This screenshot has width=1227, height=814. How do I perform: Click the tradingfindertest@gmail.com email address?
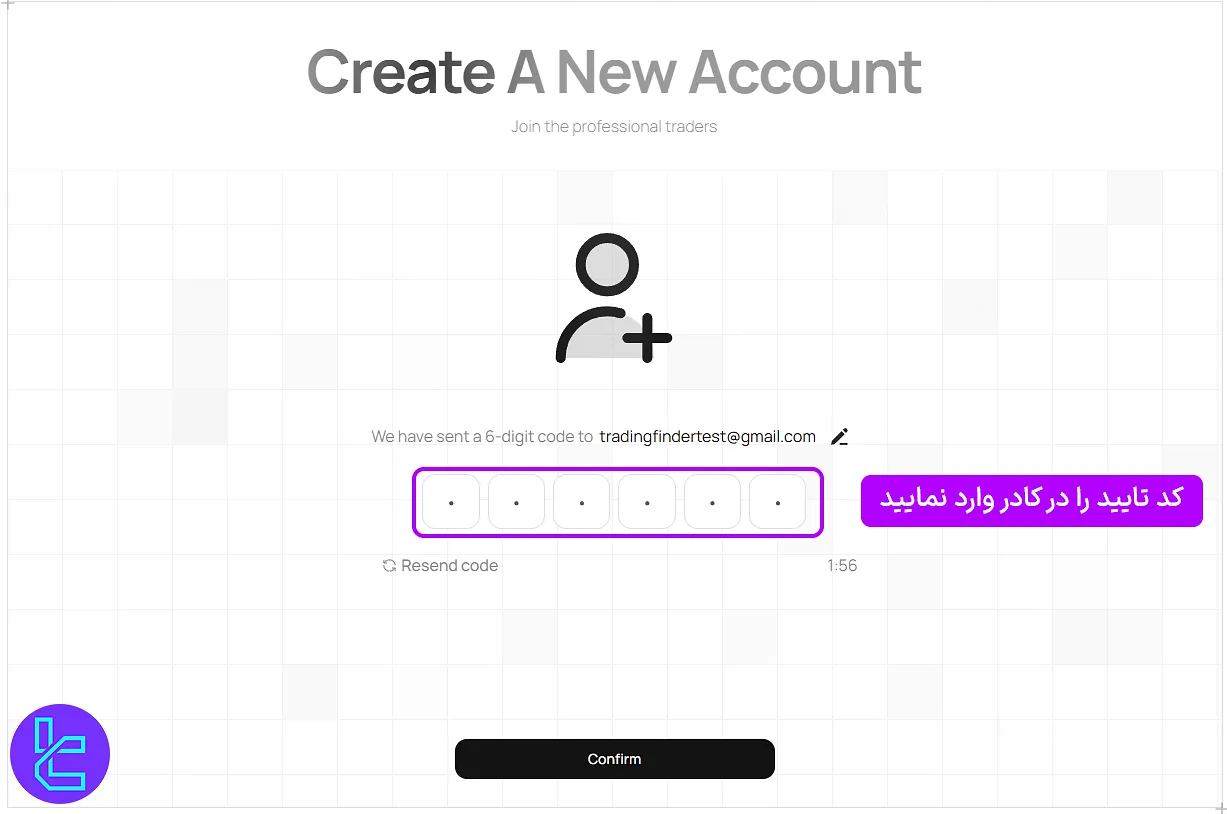[707, 437]
